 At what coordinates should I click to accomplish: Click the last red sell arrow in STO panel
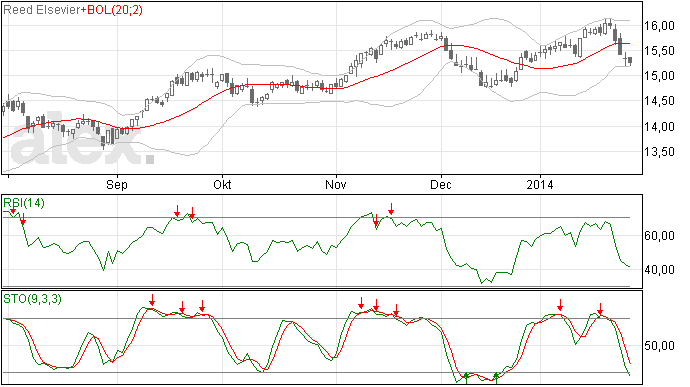click(x=600, y=309)
